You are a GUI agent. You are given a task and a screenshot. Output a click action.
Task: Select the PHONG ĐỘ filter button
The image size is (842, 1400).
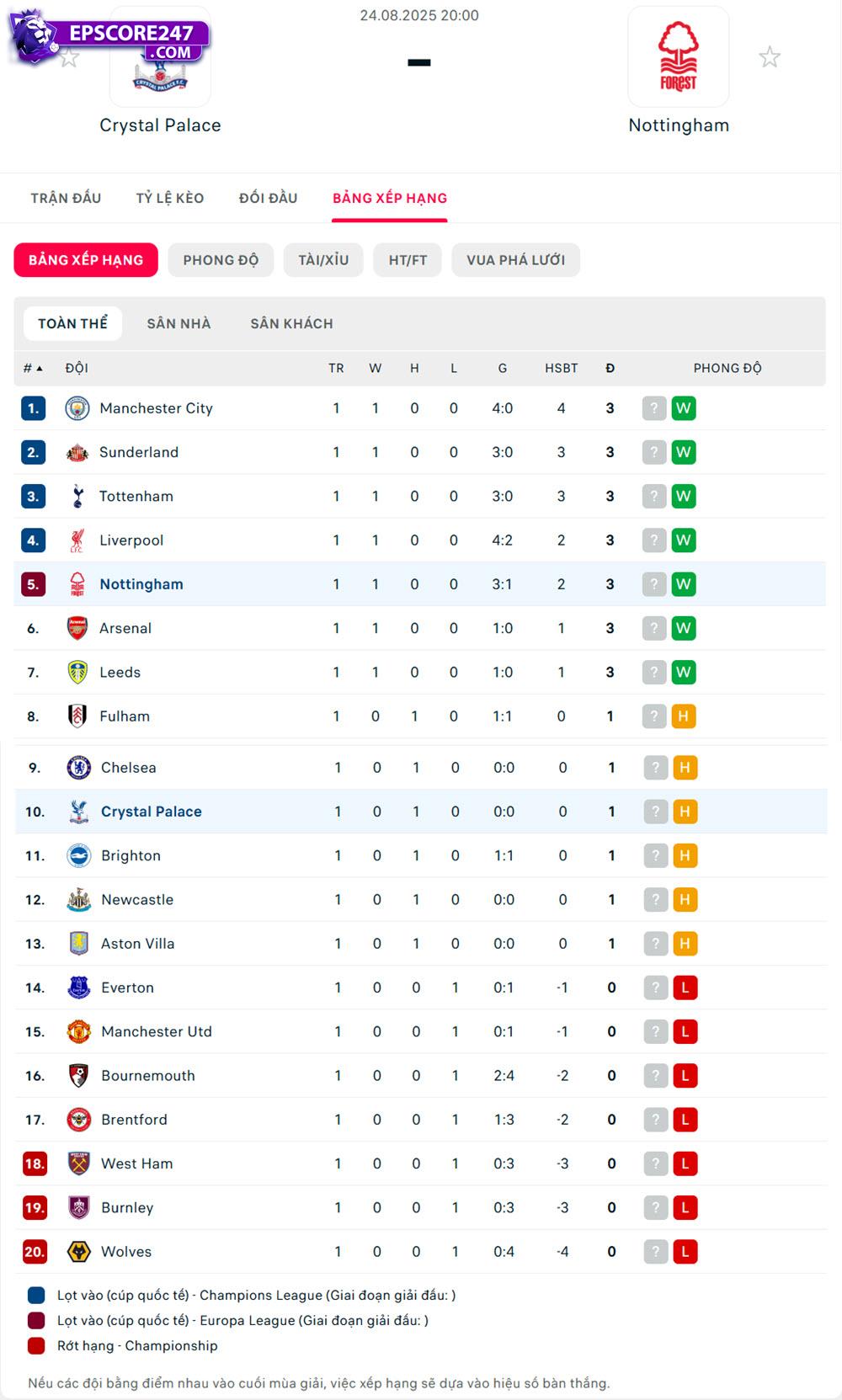pos(221,260)
